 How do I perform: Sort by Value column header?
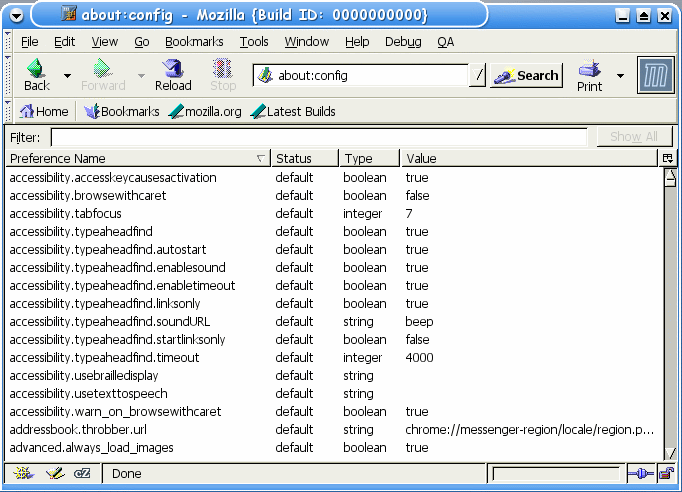pyautogui.click(x=528, y=158)
